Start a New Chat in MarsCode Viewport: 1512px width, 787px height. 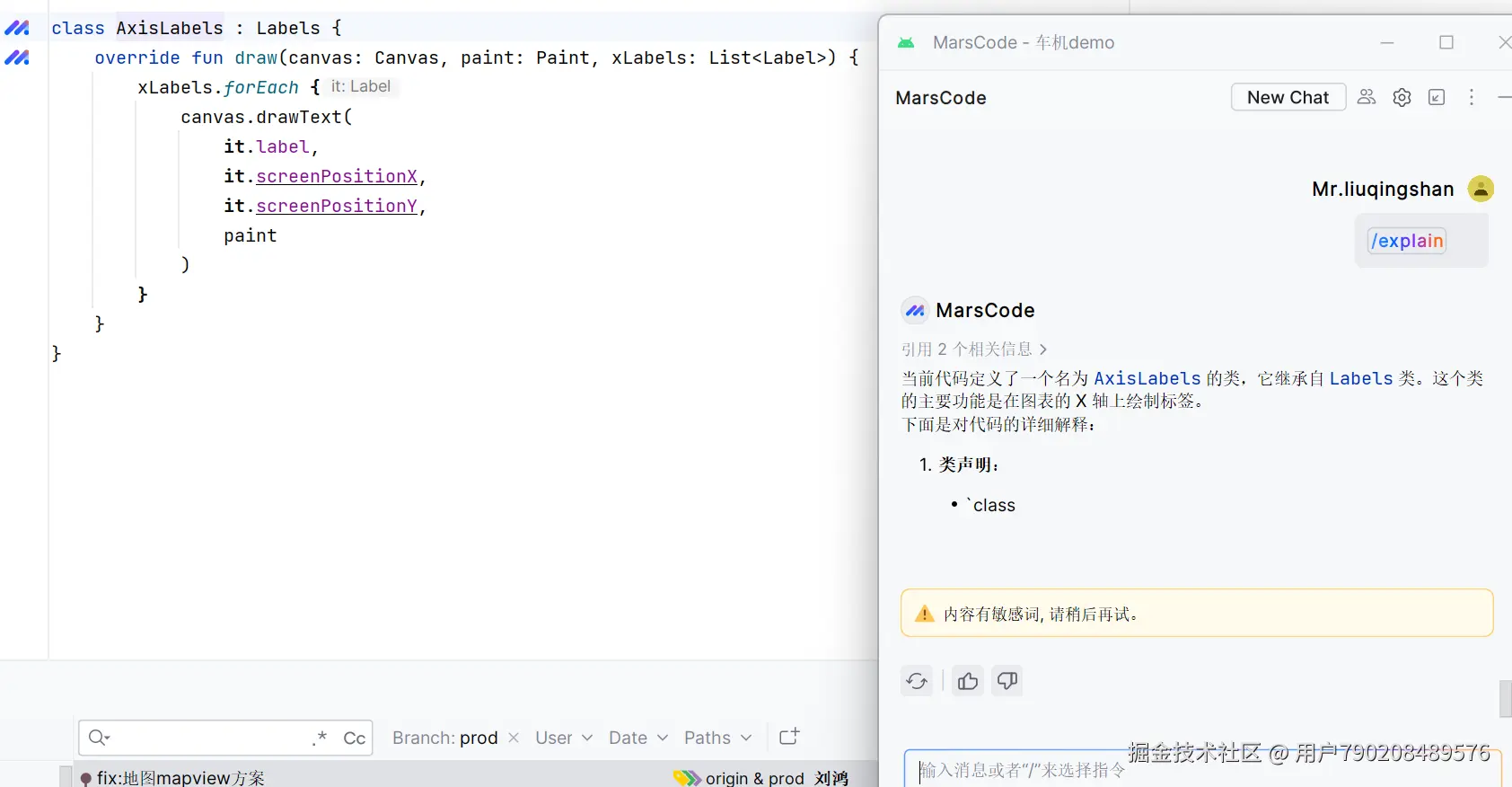(1288, 97)
